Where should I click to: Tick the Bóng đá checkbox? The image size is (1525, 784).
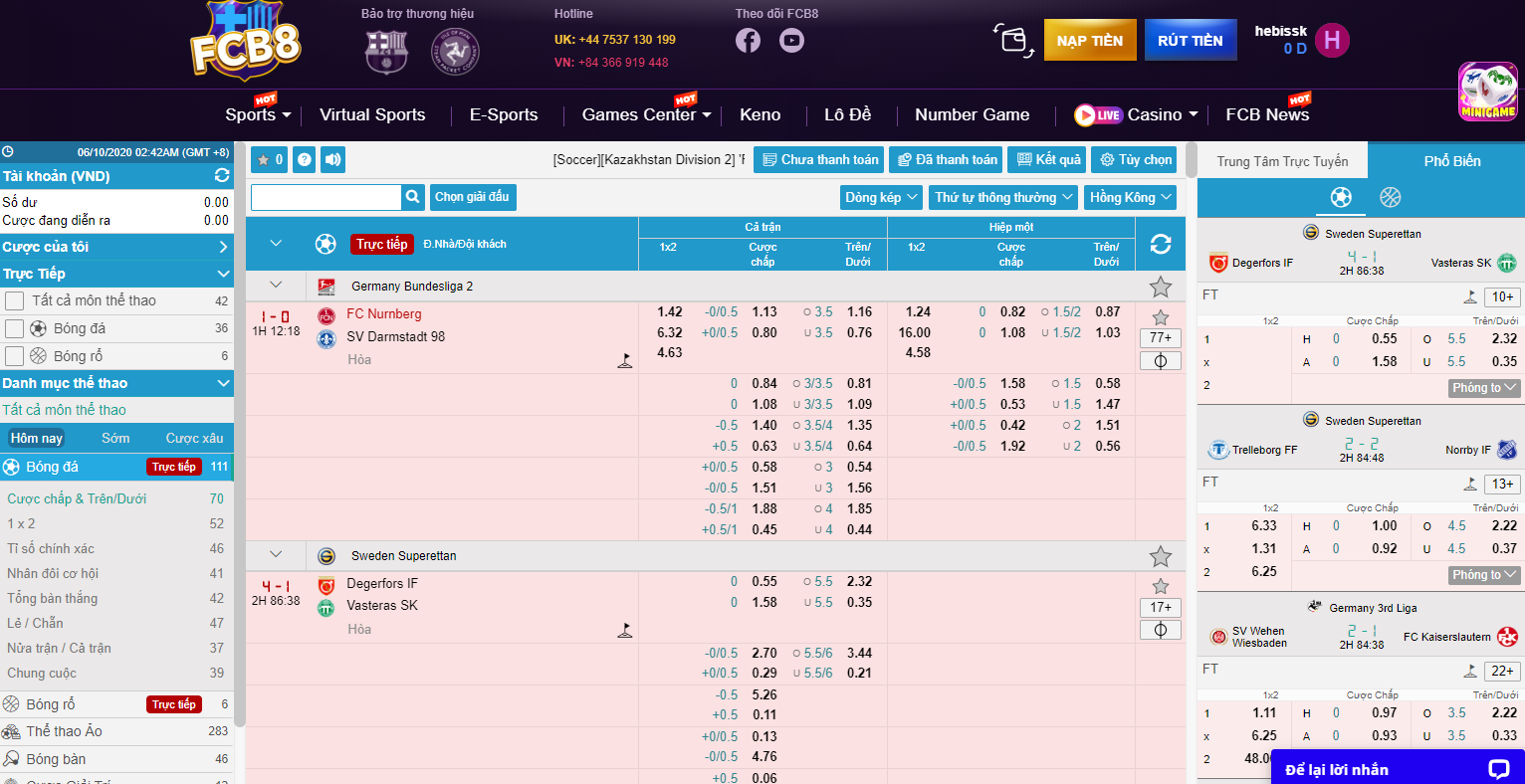point(14,328)
